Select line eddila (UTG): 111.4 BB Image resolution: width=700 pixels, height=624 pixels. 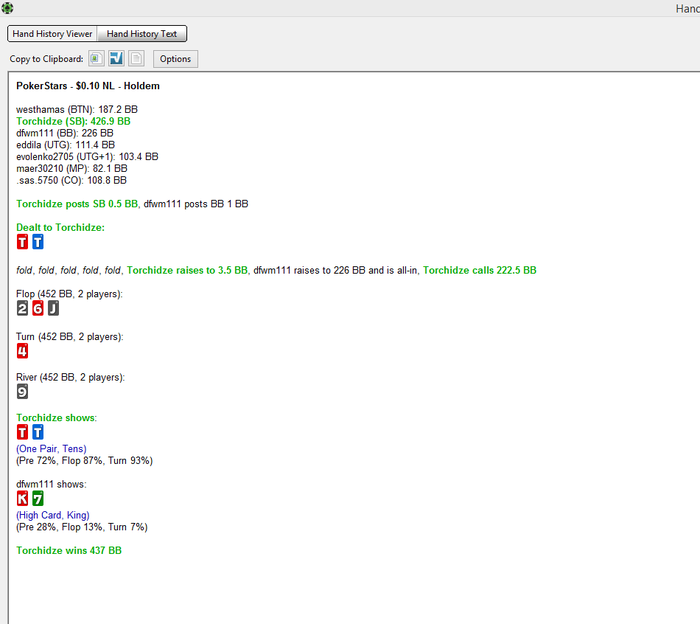66,145
